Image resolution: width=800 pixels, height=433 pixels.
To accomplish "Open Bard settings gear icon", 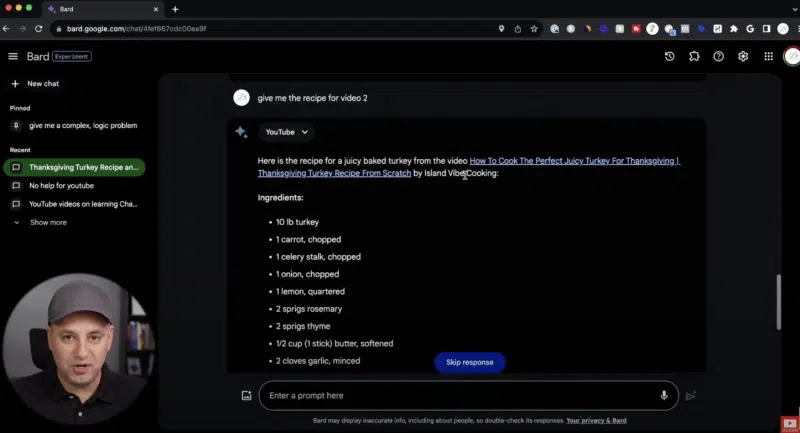I will (743, 57).
